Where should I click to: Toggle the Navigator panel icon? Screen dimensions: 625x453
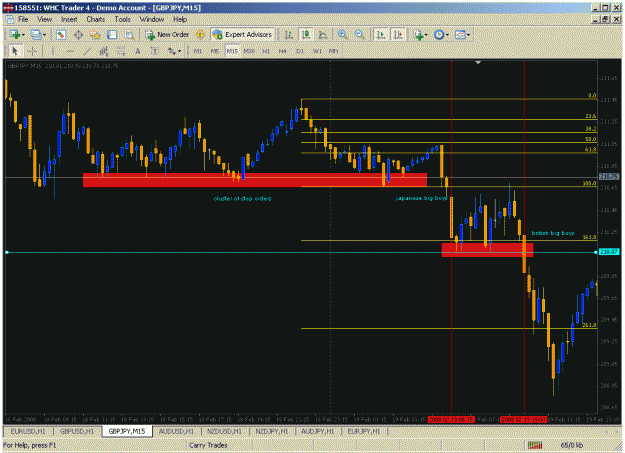(95, 35)
